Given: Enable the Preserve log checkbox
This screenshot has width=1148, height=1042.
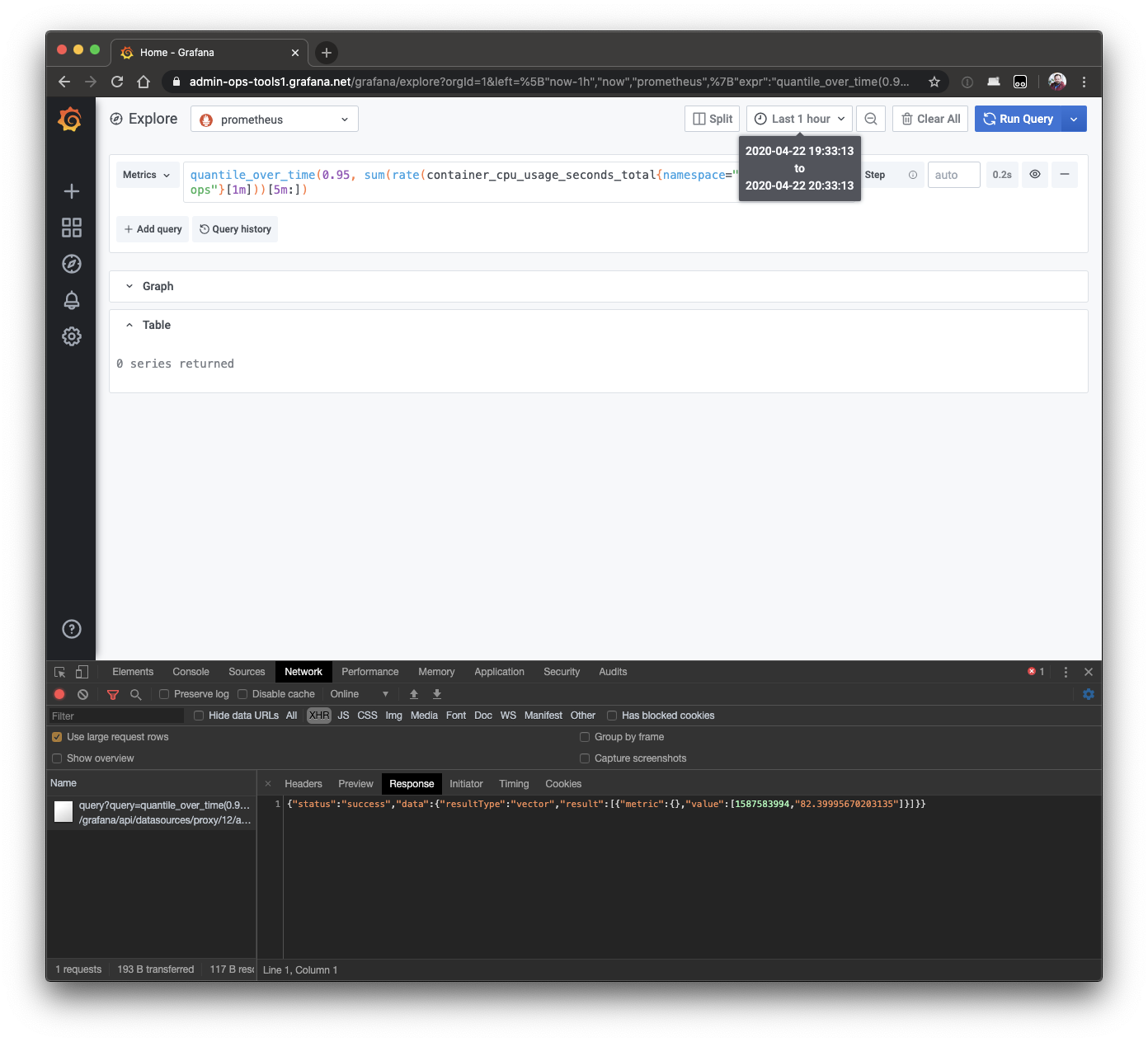Looking at the screenshot, I should [164, 694].
